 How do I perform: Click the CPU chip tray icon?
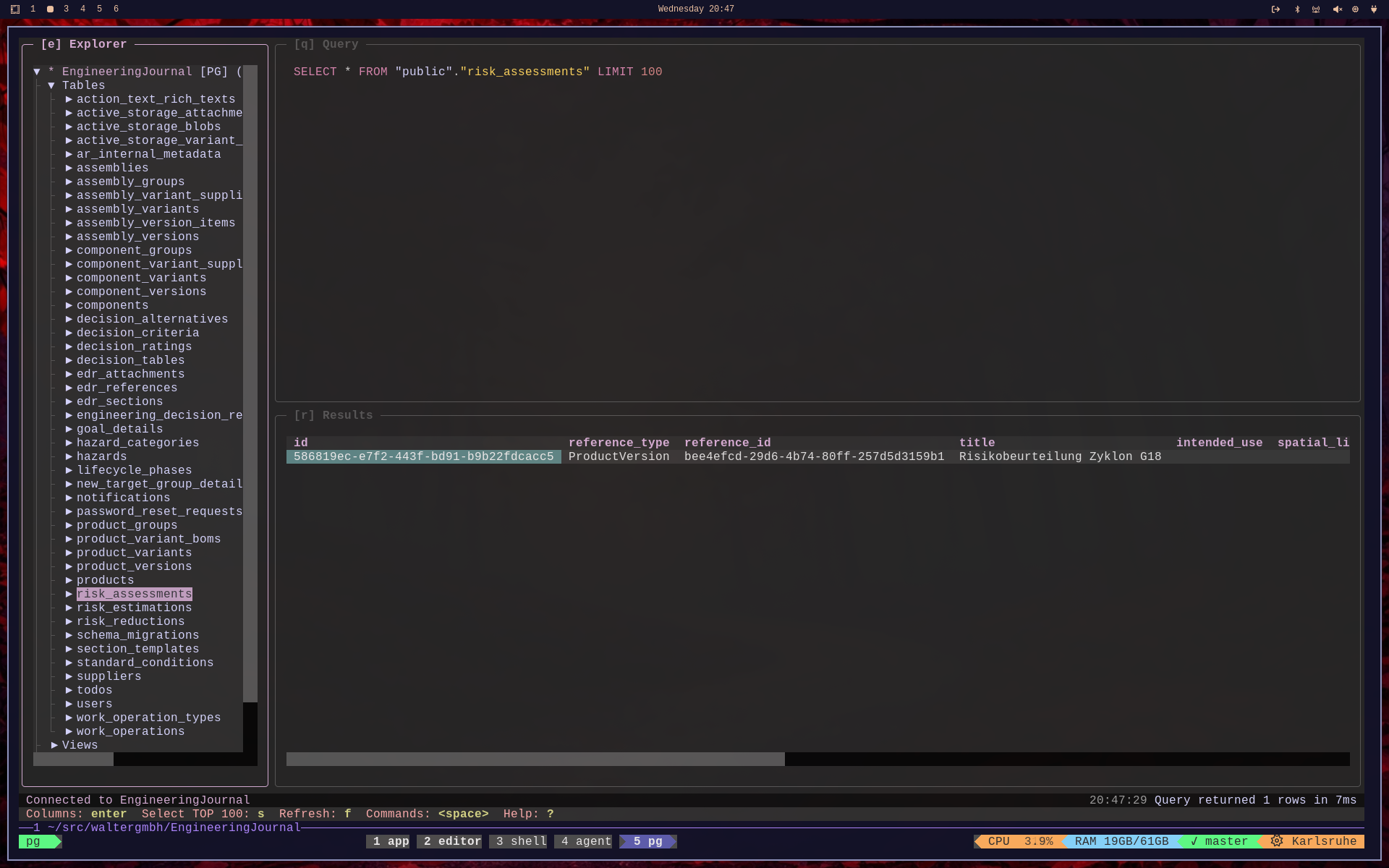click(x=1355, y=9)
